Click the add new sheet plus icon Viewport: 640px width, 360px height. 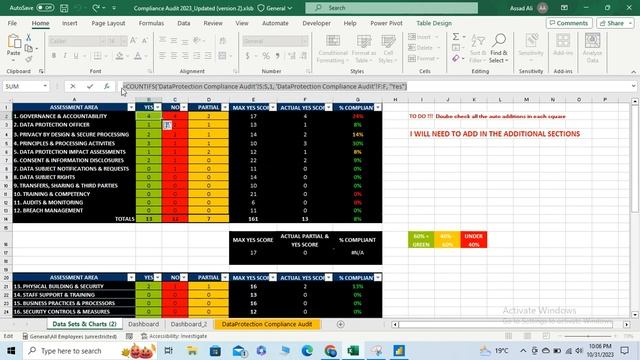[x=340, y=324]
